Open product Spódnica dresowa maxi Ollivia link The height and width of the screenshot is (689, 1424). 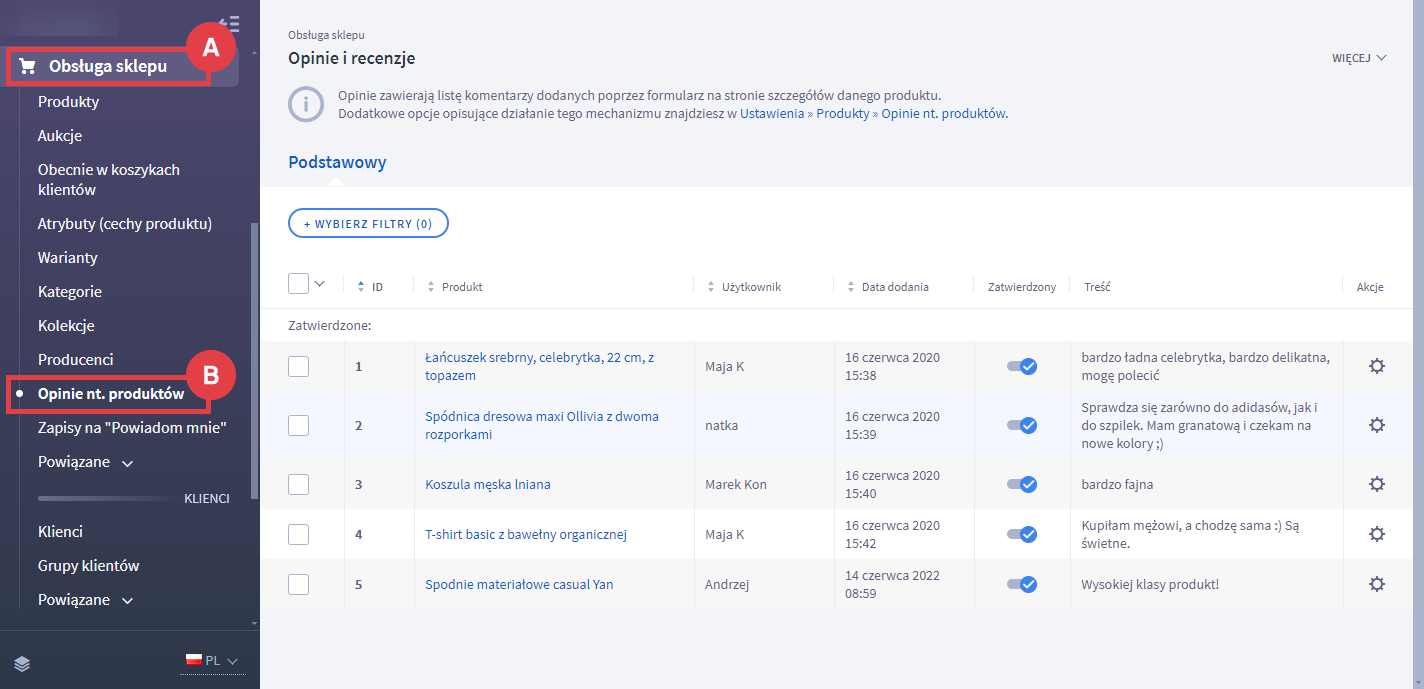pyautogui.click(x=542, y=425)
